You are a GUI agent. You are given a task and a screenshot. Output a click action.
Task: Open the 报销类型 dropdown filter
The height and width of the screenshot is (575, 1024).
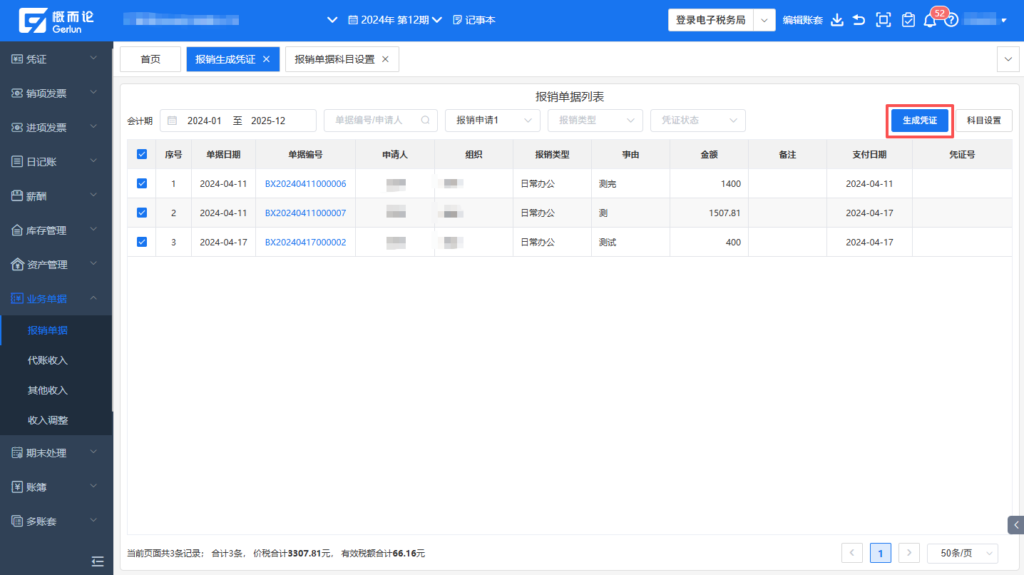(x=594, y=120)
